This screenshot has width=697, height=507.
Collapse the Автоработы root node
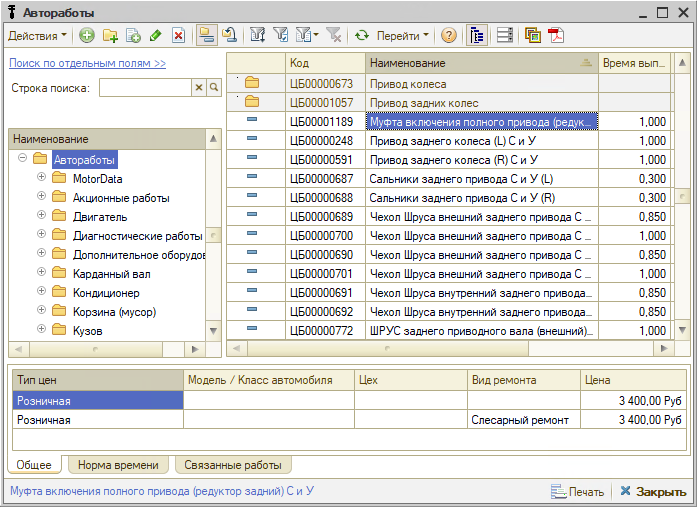(22, 159)
